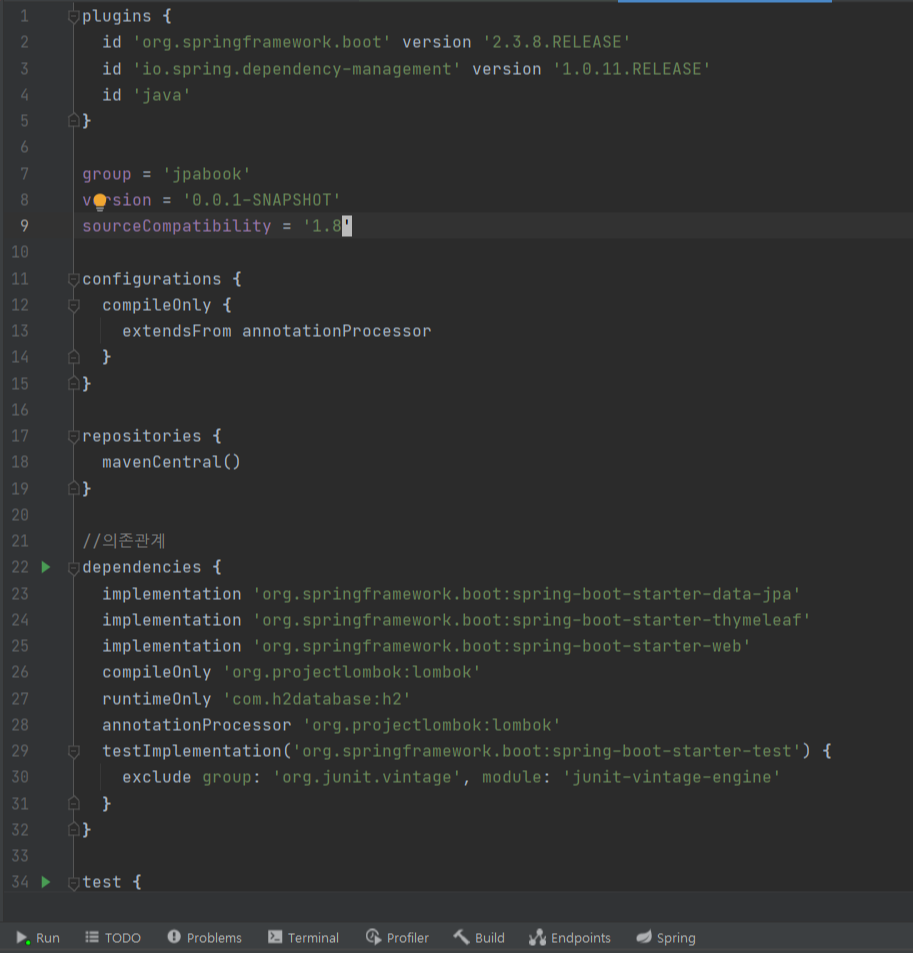Click fold end marker on line 14

(x=74, y=357)
